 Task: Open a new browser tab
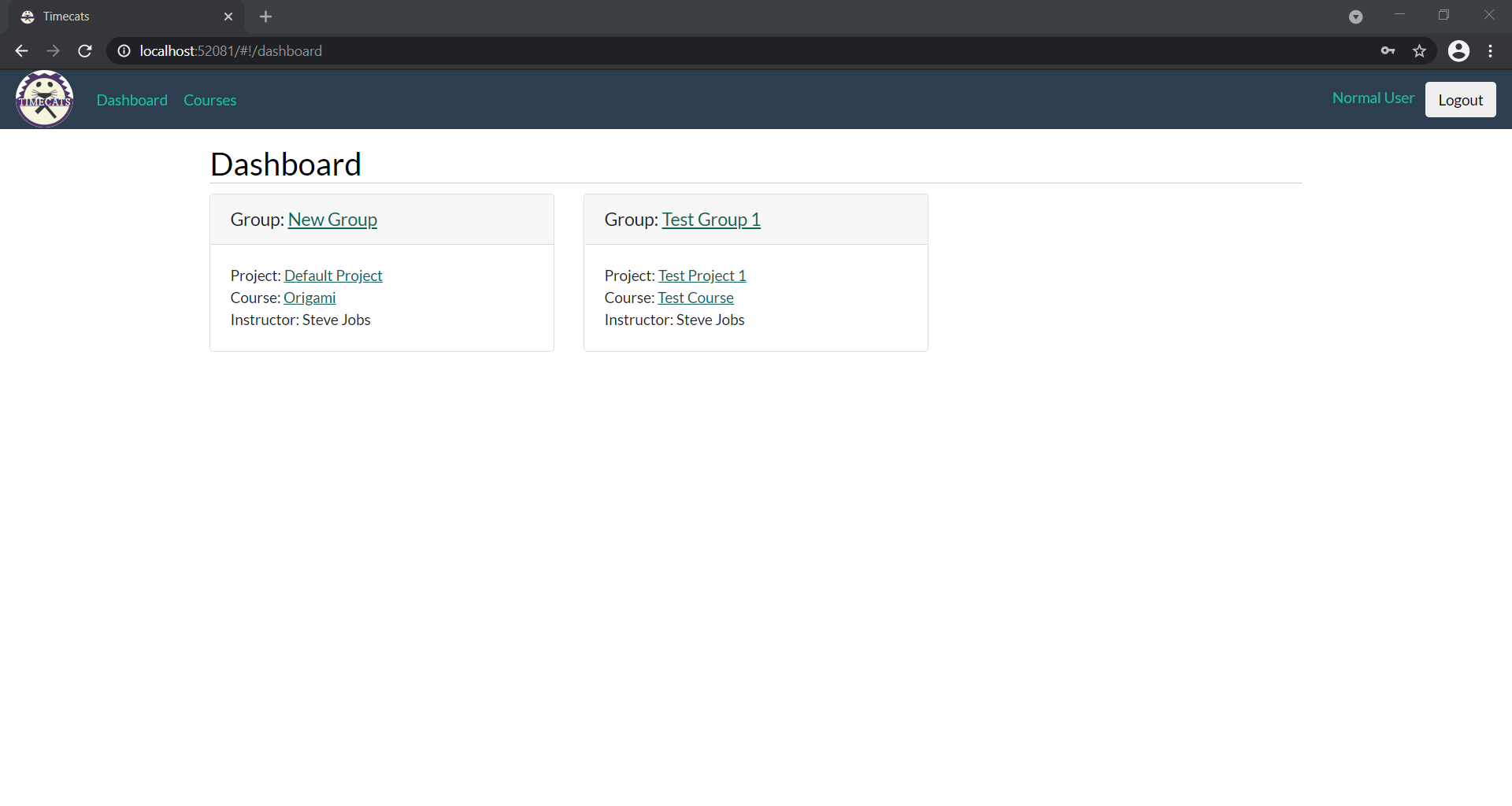click(x=265, y=17)
